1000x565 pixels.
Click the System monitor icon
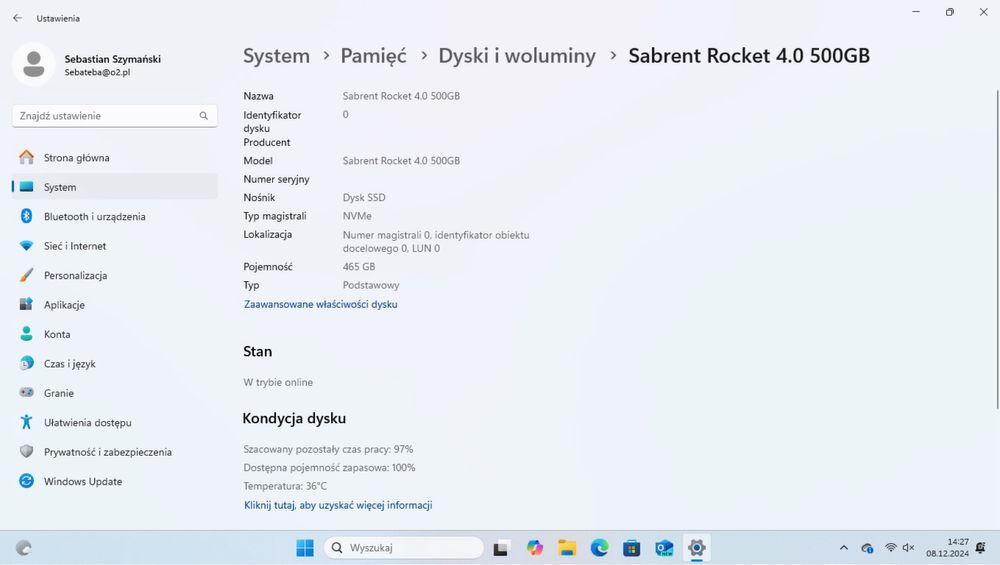(x=26, y=187)
